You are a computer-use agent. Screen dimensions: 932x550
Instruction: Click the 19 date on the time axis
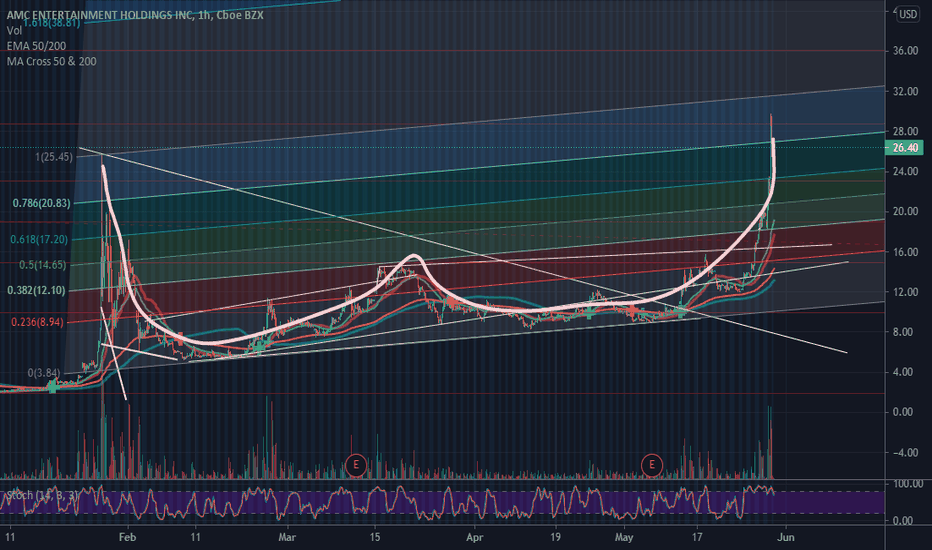tap(555, 538)
